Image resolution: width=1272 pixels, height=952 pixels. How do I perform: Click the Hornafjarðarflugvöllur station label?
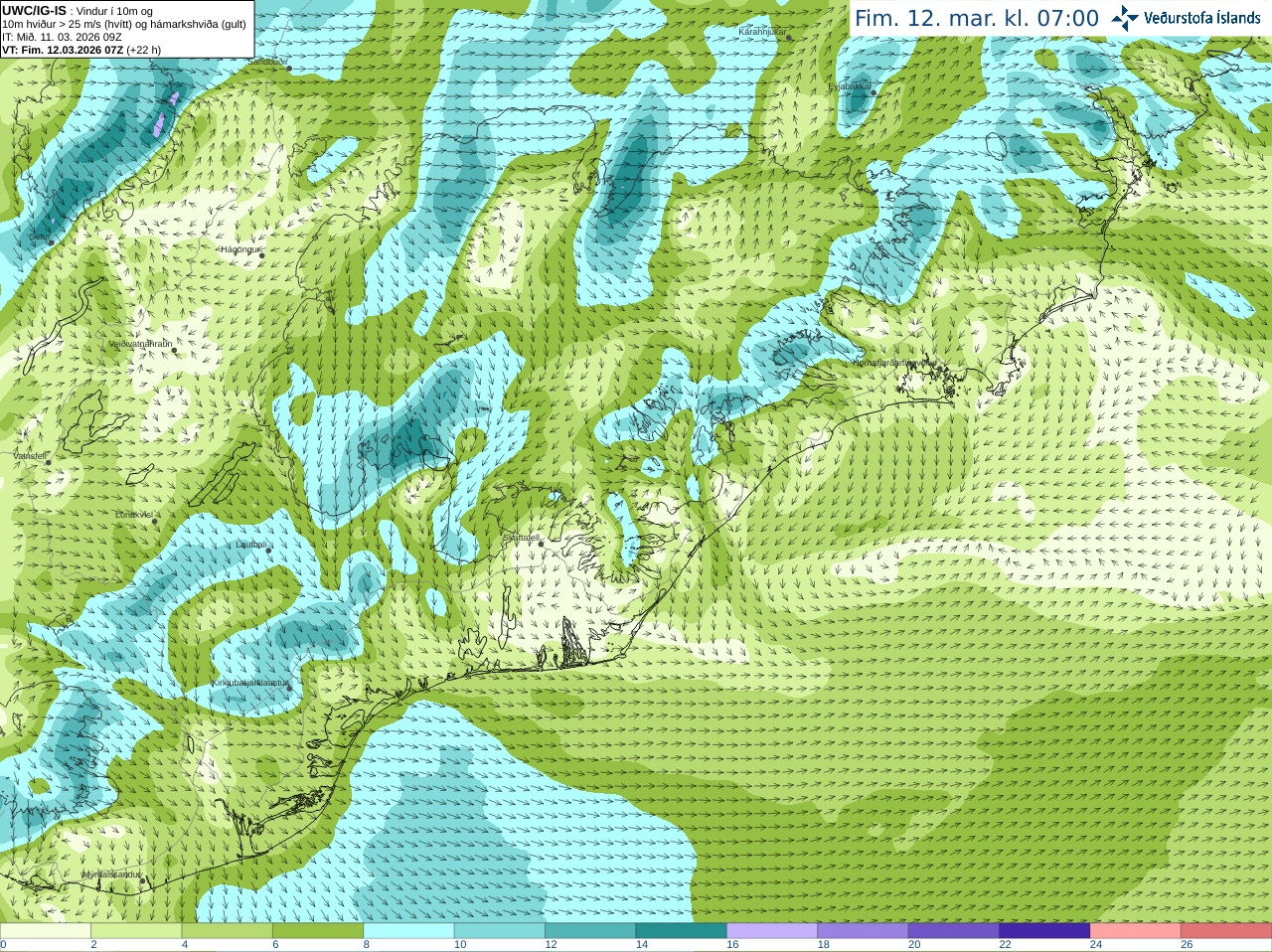click(x=894, y=363)
